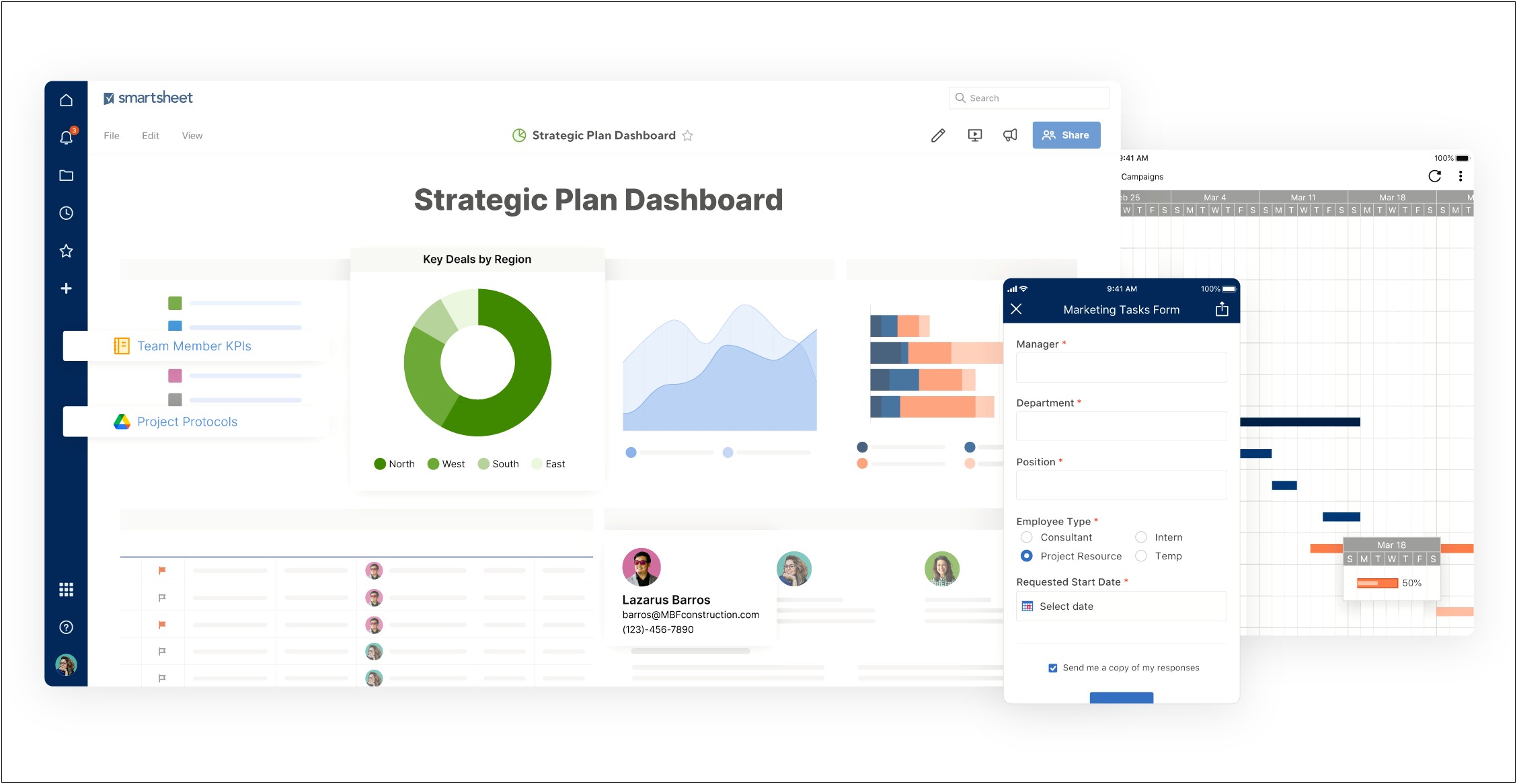
Task: Open File menu in dashboard toolbar
Action: click(x=112, y=135)
